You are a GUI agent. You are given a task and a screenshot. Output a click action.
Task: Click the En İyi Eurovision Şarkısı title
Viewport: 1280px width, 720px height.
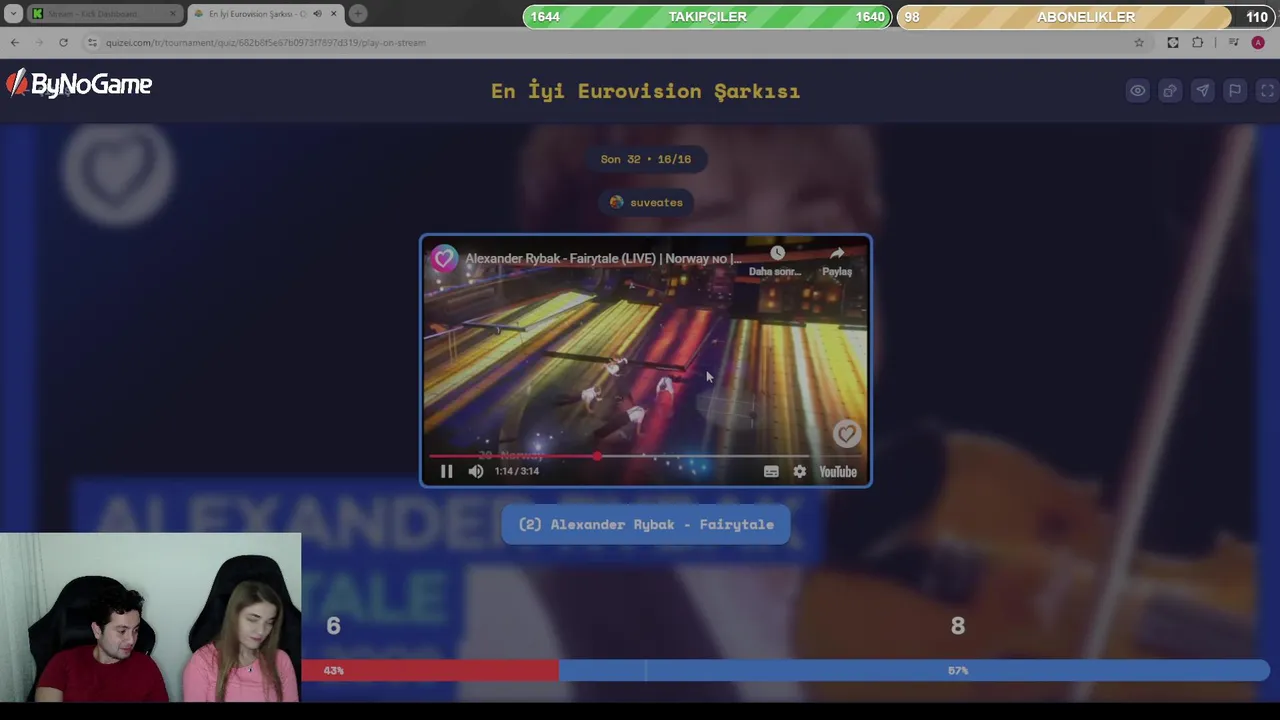tap(645, 91)
